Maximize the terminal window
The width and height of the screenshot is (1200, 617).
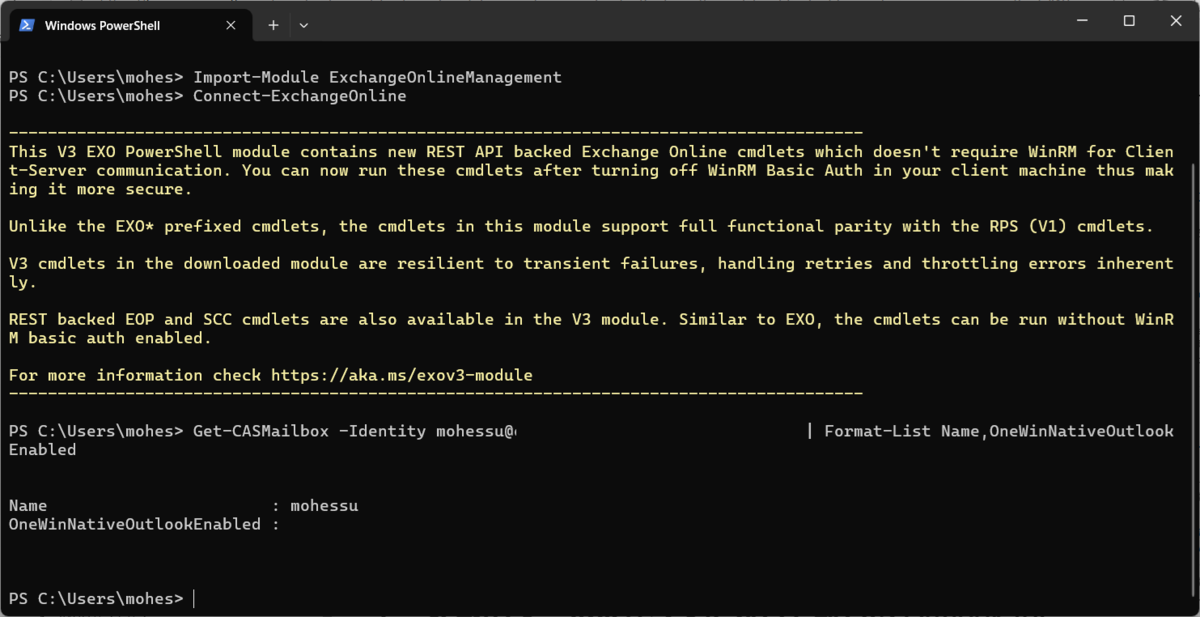1128,21
